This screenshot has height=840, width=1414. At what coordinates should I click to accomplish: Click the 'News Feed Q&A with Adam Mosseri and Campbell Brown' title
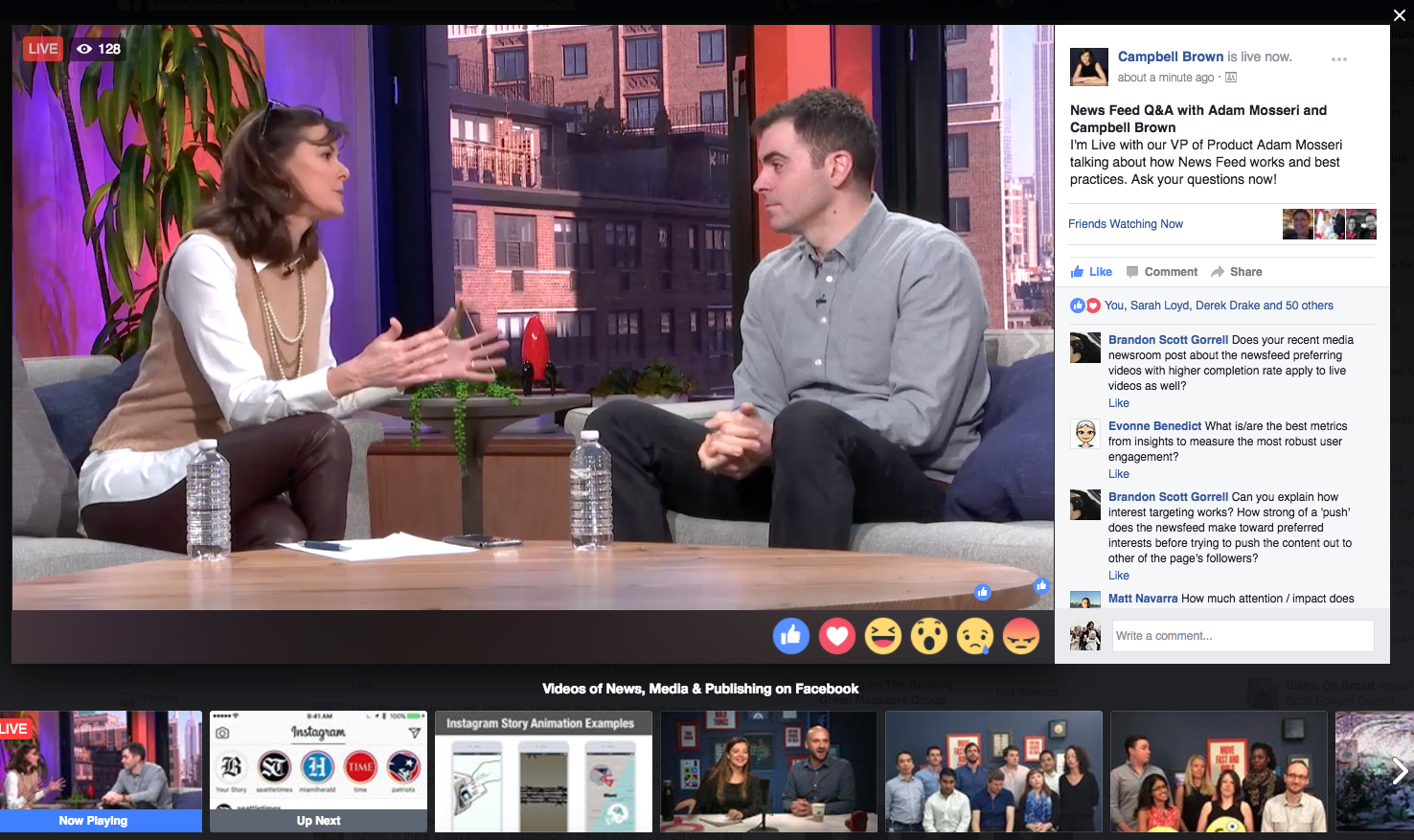1198,119
